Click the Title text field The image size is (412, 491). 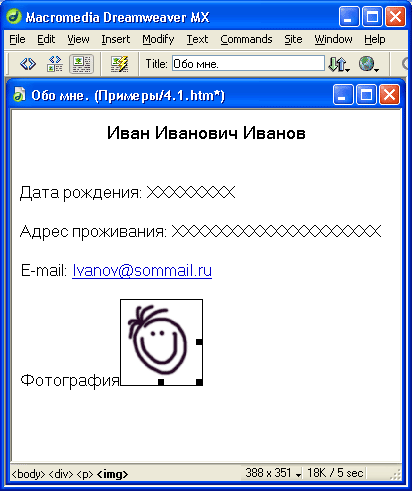(248, 63)
